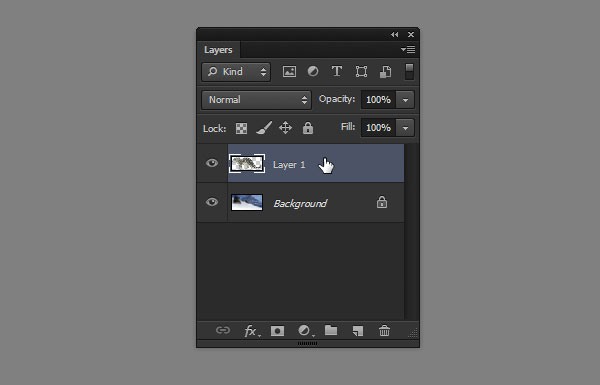Collapse panel with double-arrow icon

[x=395, y=34]
